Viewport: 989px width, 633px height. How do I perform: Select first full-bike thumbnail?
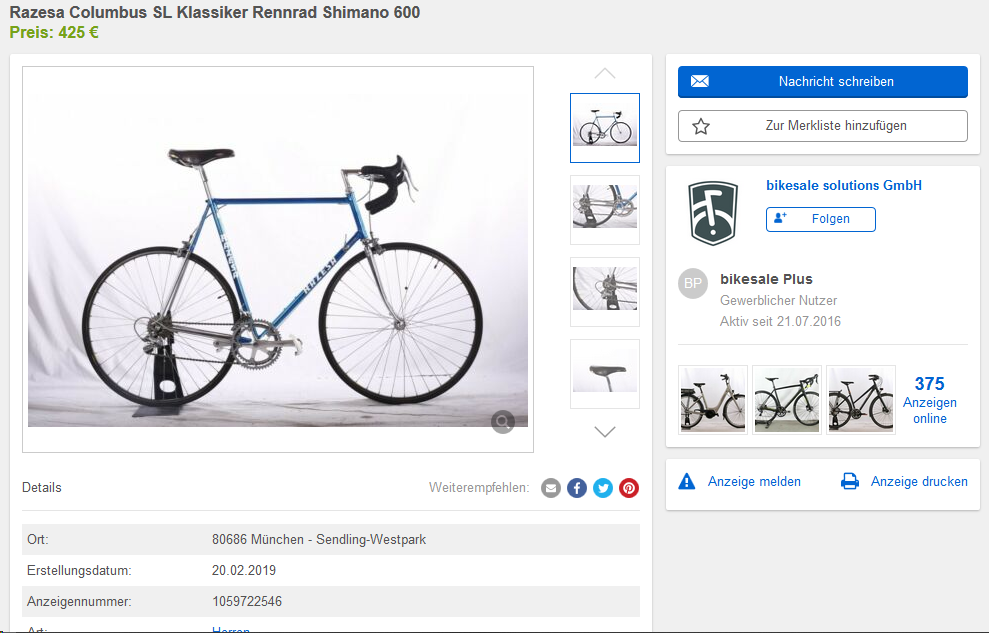pyautogui.click(x=605, y=128)
